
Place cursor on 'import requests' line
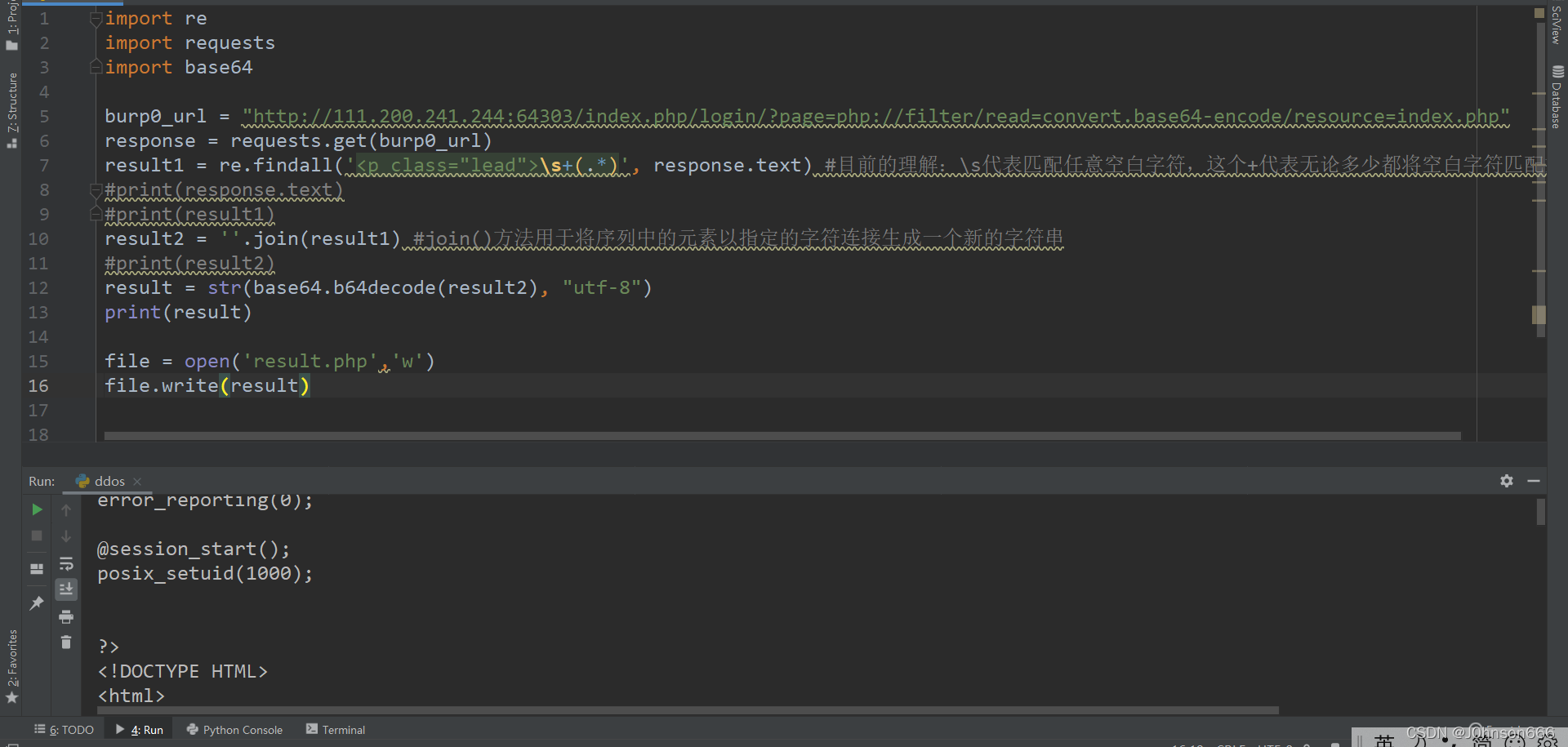point(189,43)
